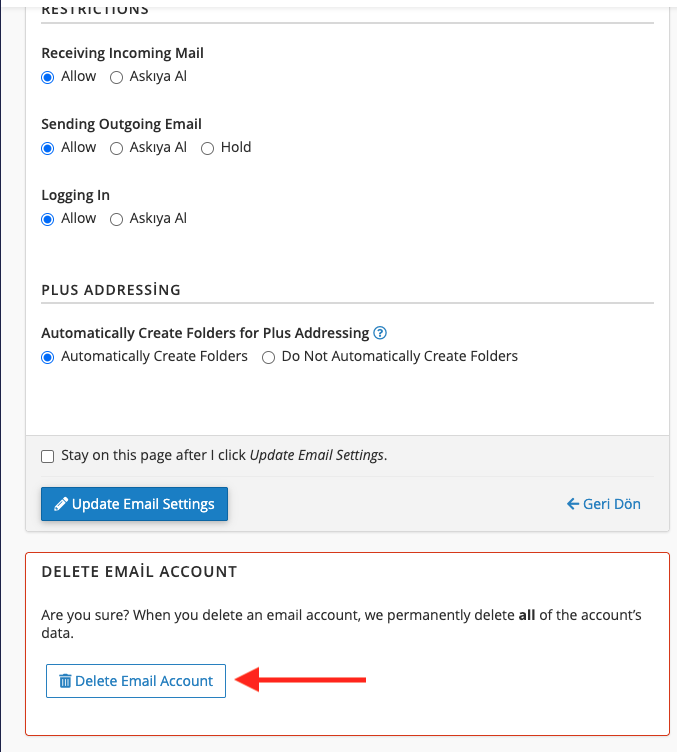Click the pencil icon on Update Email Settings
Image resolution: width=677 pixels, height=752 pixels.
[60, 504]
